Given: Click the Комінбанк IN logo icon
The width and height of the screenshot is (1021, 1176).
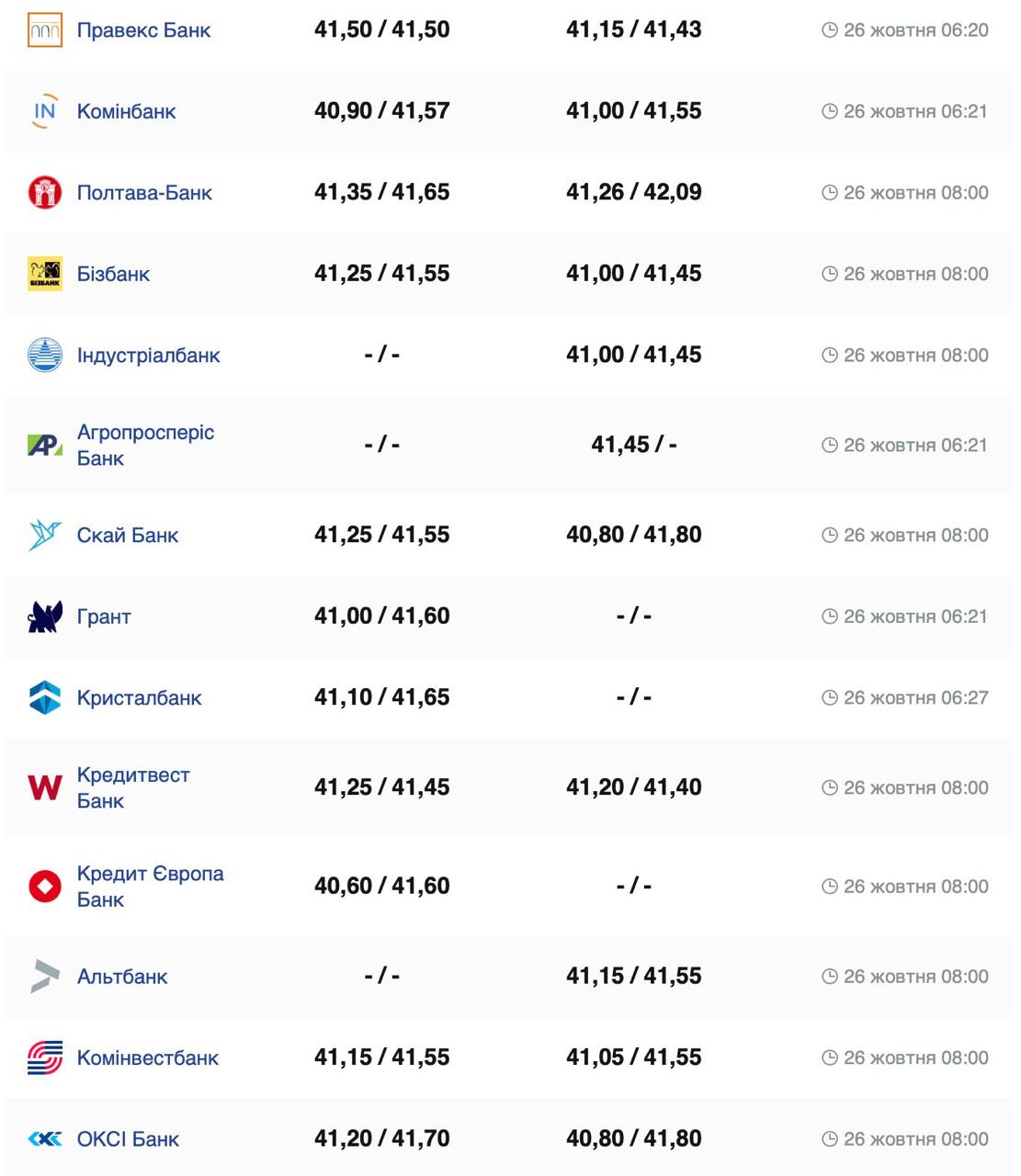Looking at the screenshot, I should (x=45, y=111).
